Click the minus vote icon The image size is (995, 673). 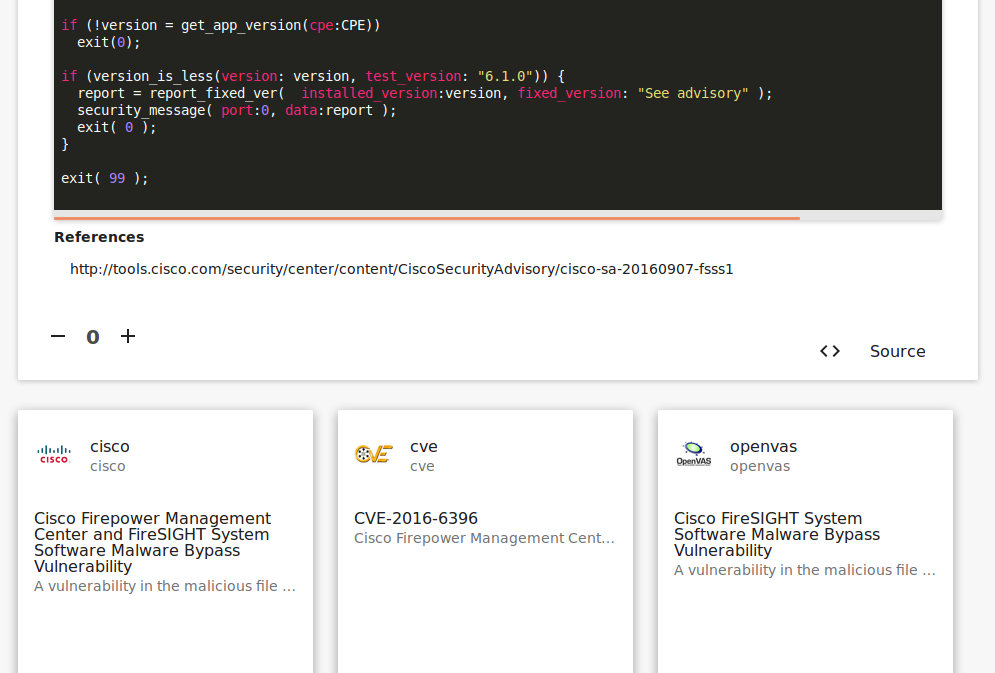tap(58, 336)
